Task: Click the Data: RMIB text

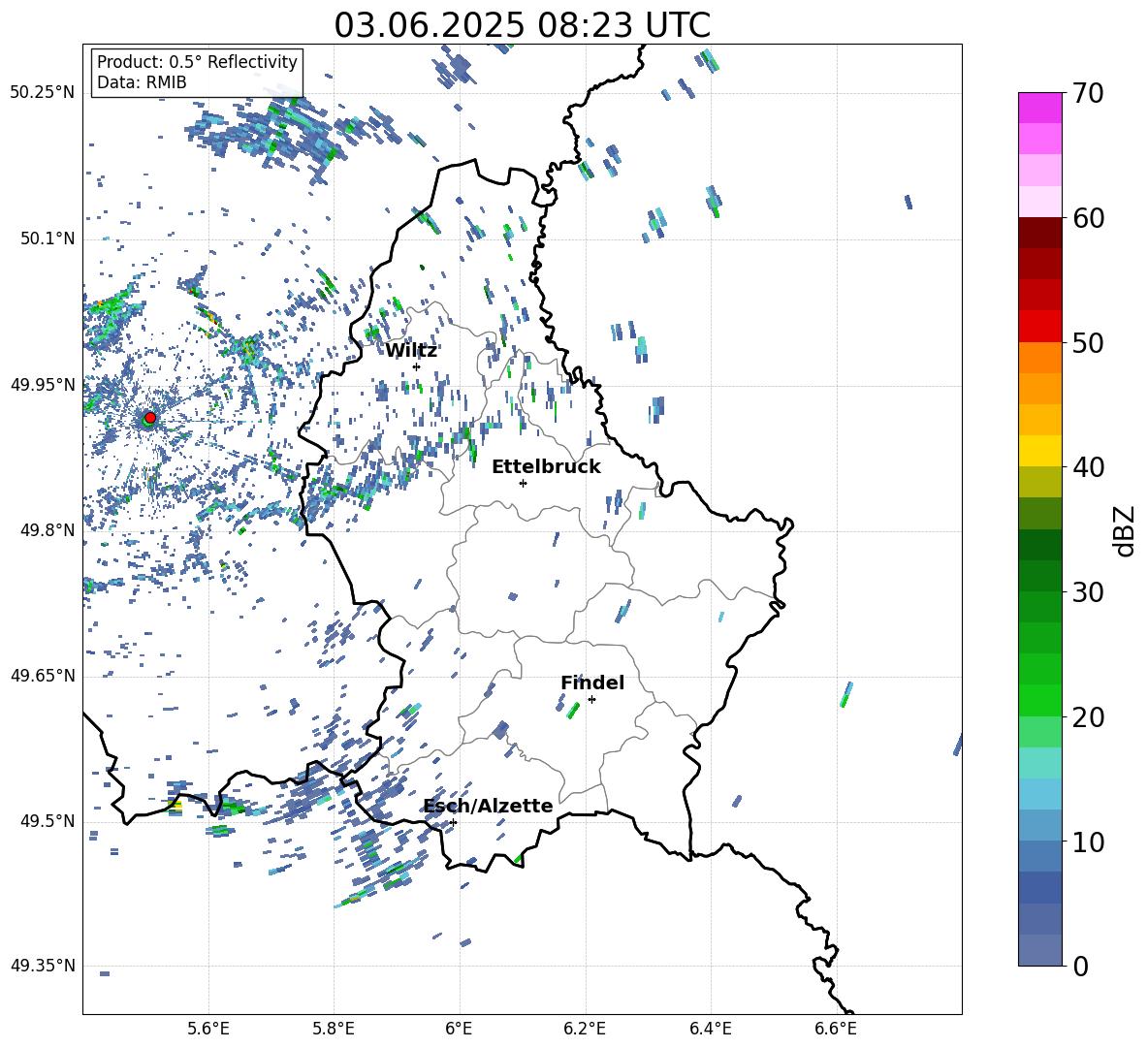Action: [142, 82]
